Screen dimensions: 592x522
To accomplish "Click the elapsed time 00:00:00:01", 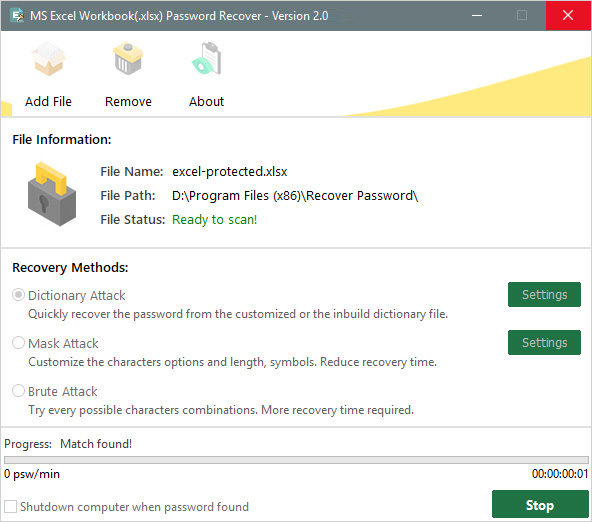I will [560, 474].
